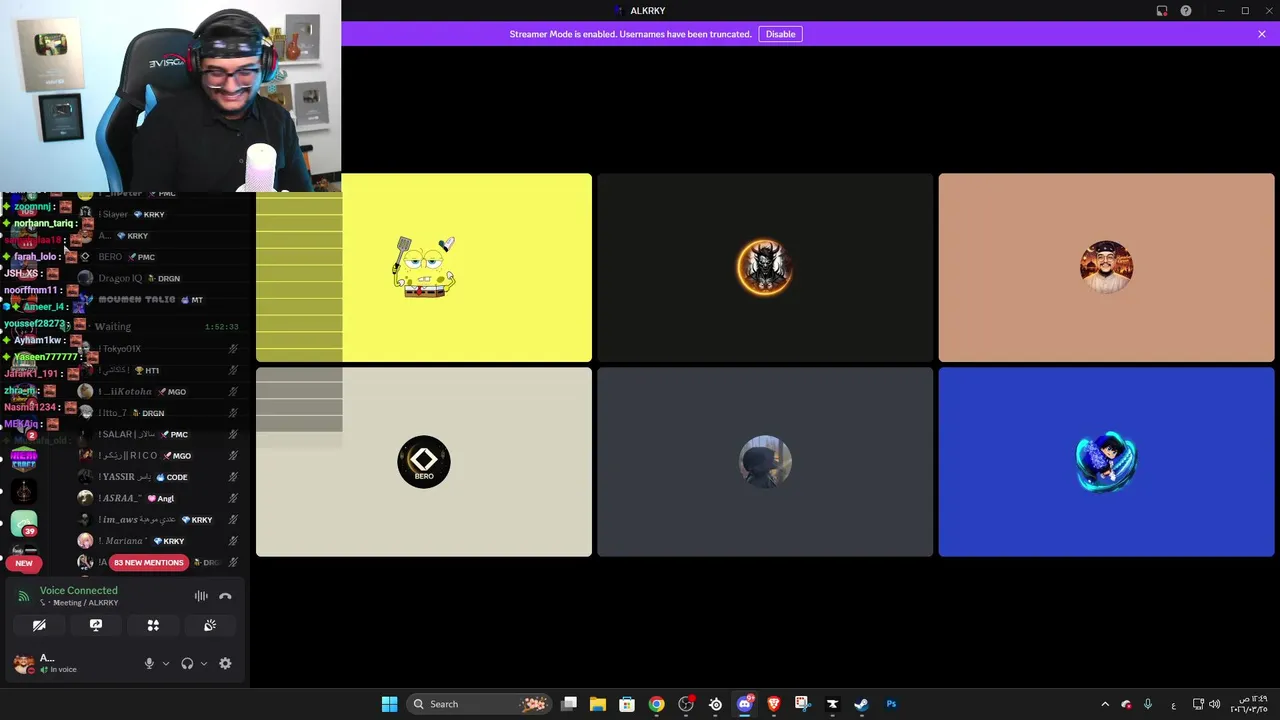The height and width of the screenshot is (720, 1280).
Task: Select the blue anime avatar tile
Action: pos(1106,462)
